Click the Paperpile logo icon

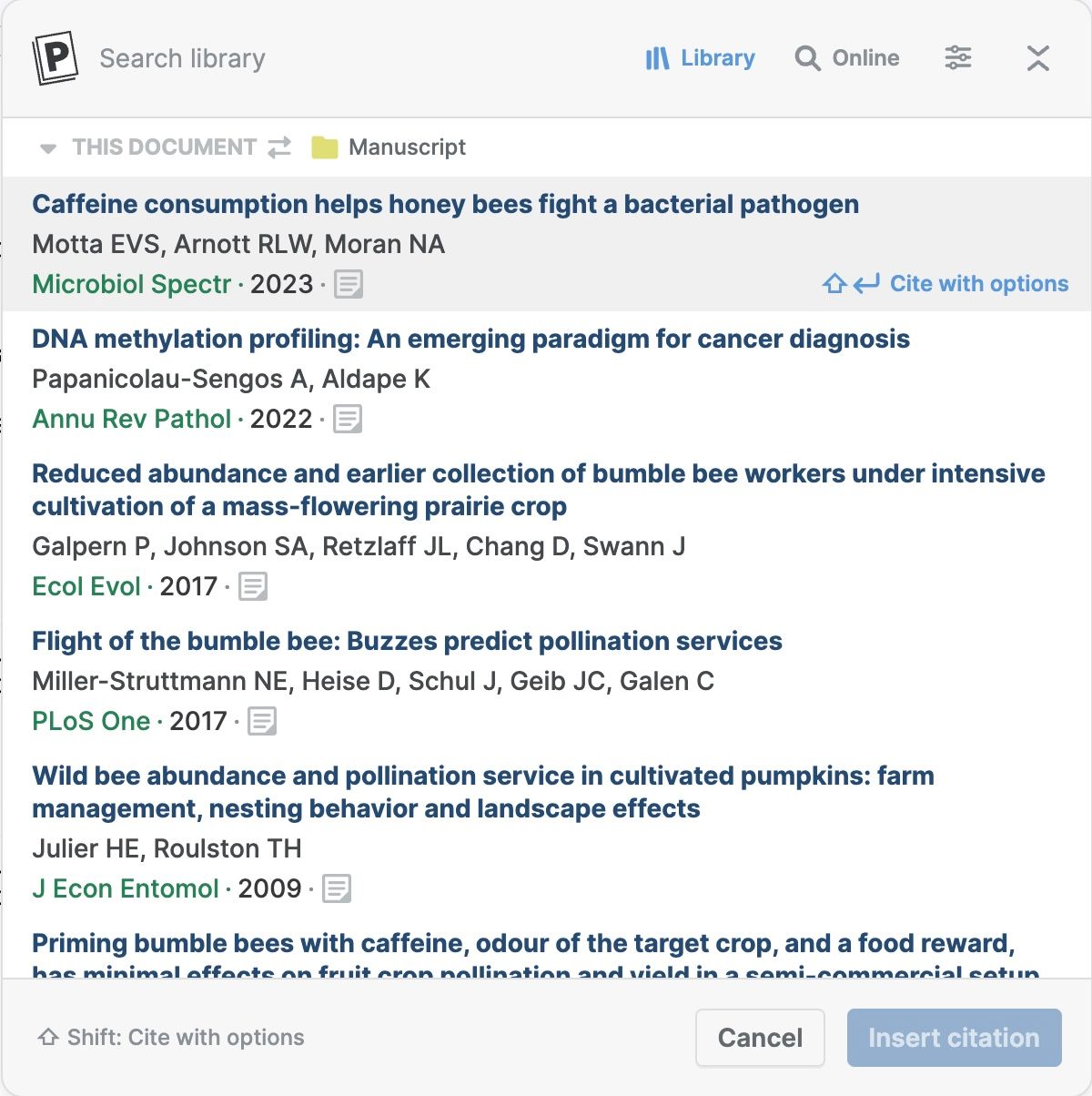[55, 58]
